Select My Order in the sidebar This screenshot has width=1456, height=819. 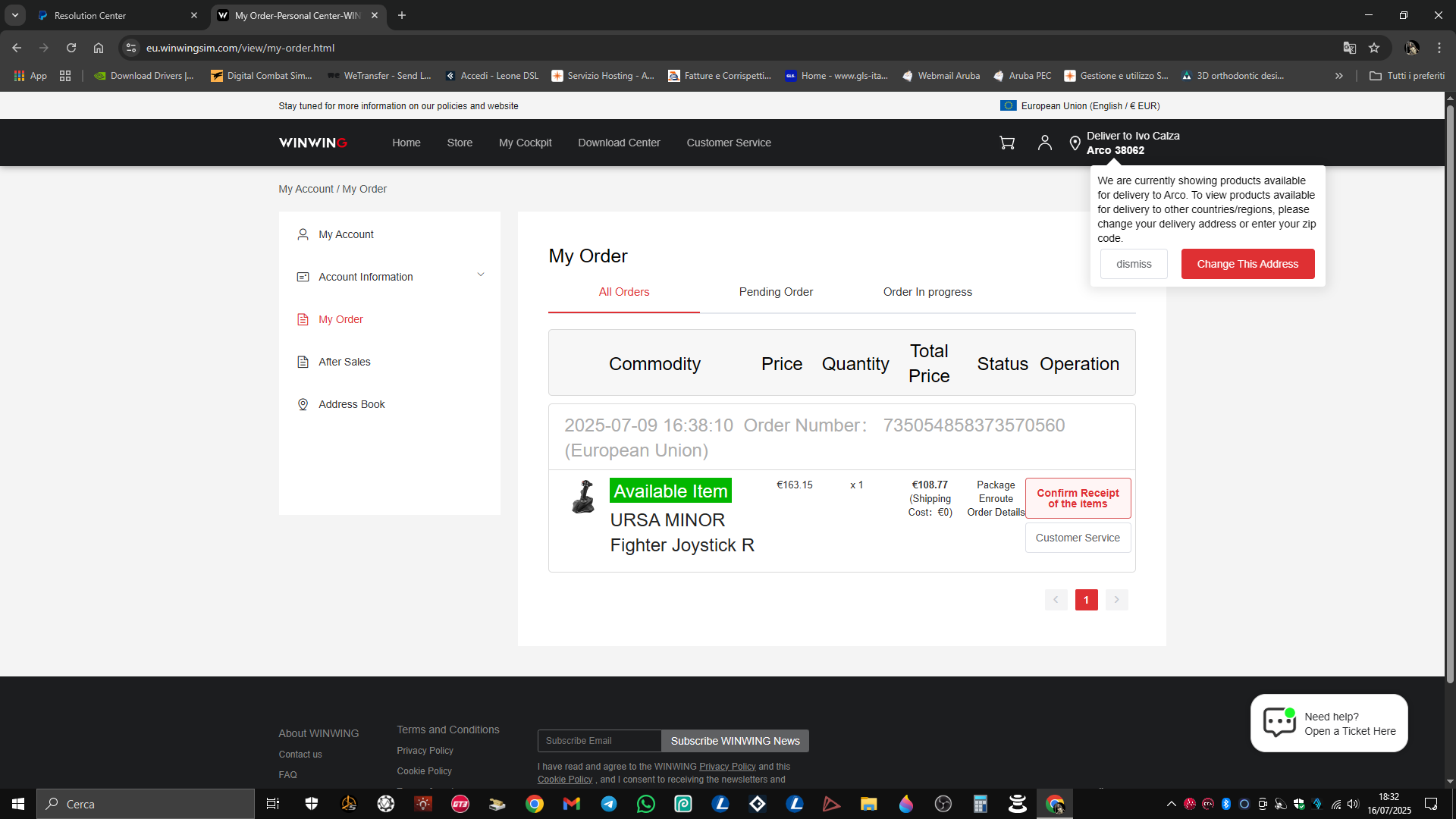(x=340, y=319)
